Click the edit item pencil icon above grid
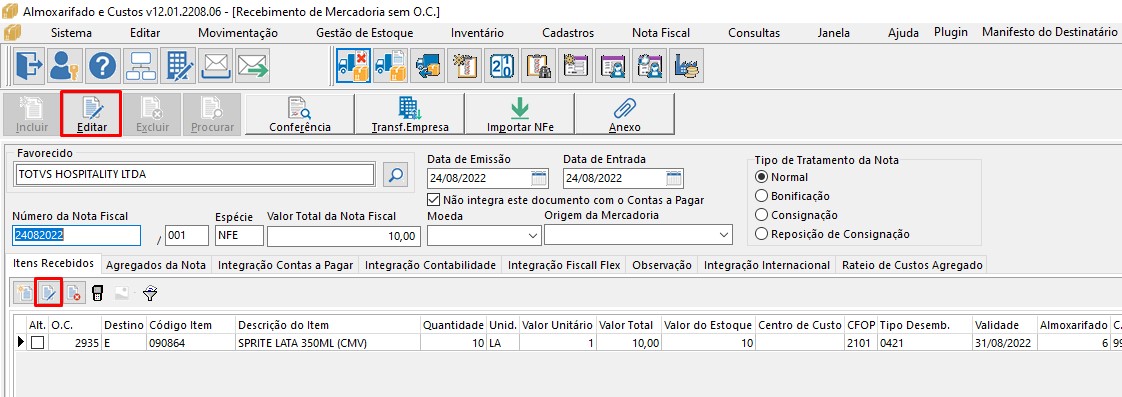Viewport: 1122px width, 397px height. pyautogui.click(x=49, y=293)
